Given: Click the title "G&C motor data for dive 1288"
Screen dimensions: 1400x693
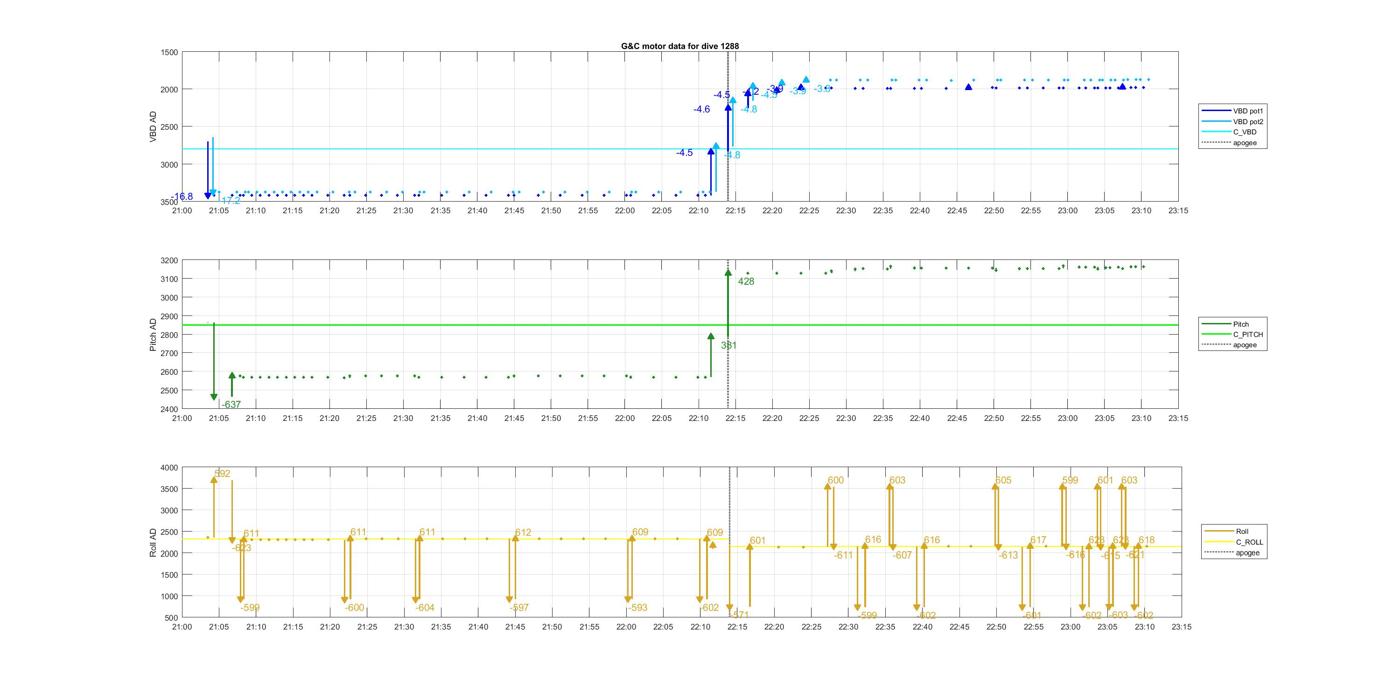Looking at the screenshot, I should (680, 46).
